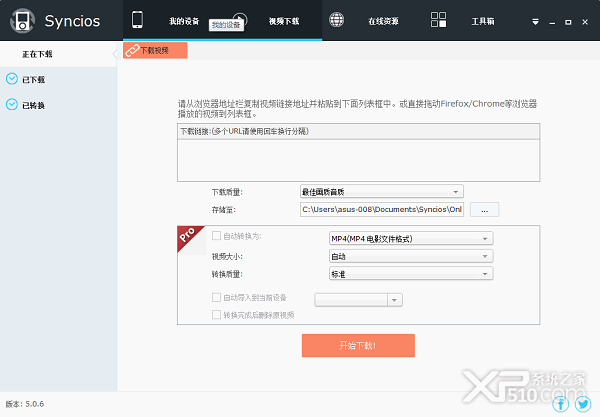Click the phone device icon
Screen dimensions: 600x417
137,20
